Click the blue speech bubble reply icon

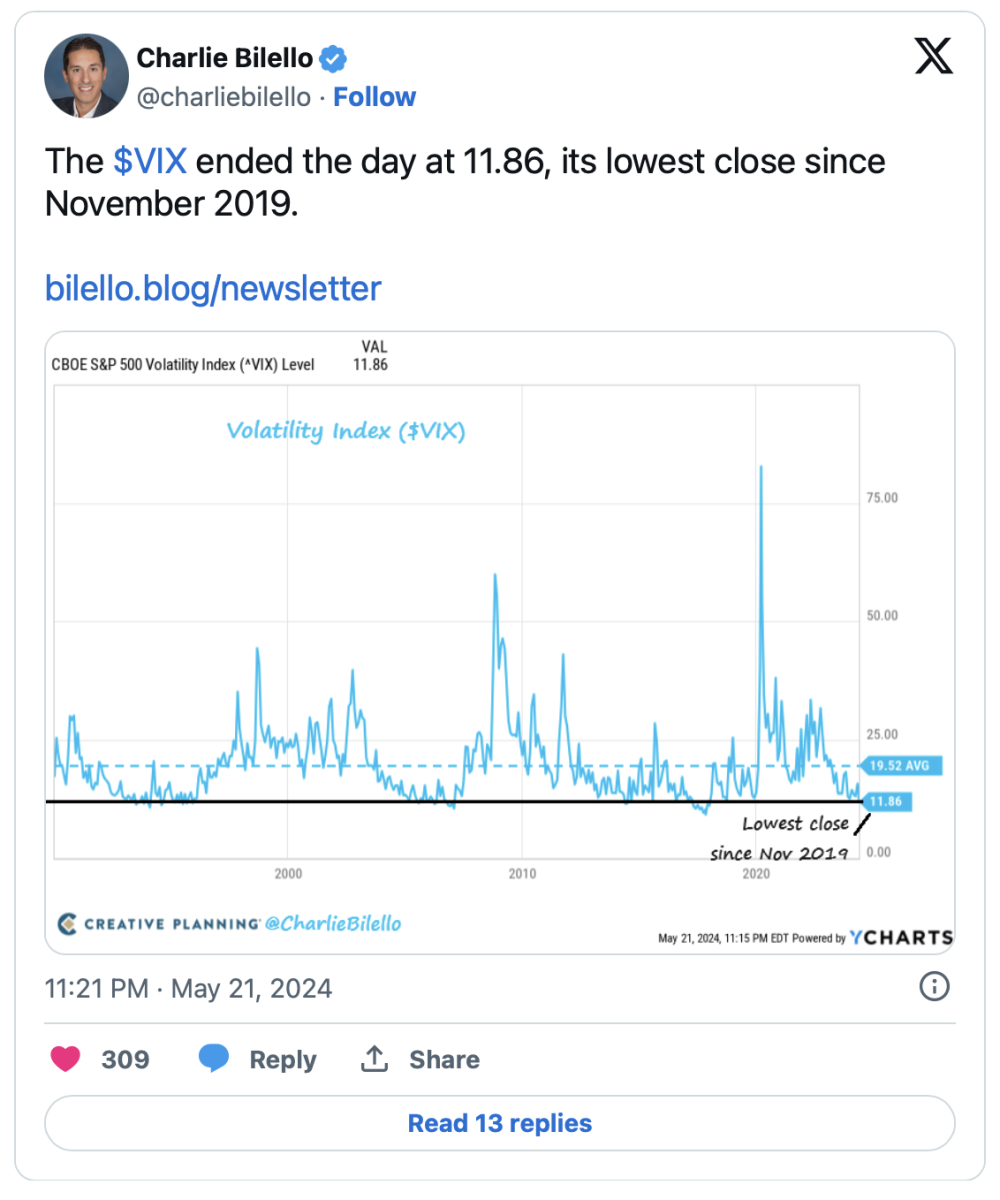pos(214,1059)
